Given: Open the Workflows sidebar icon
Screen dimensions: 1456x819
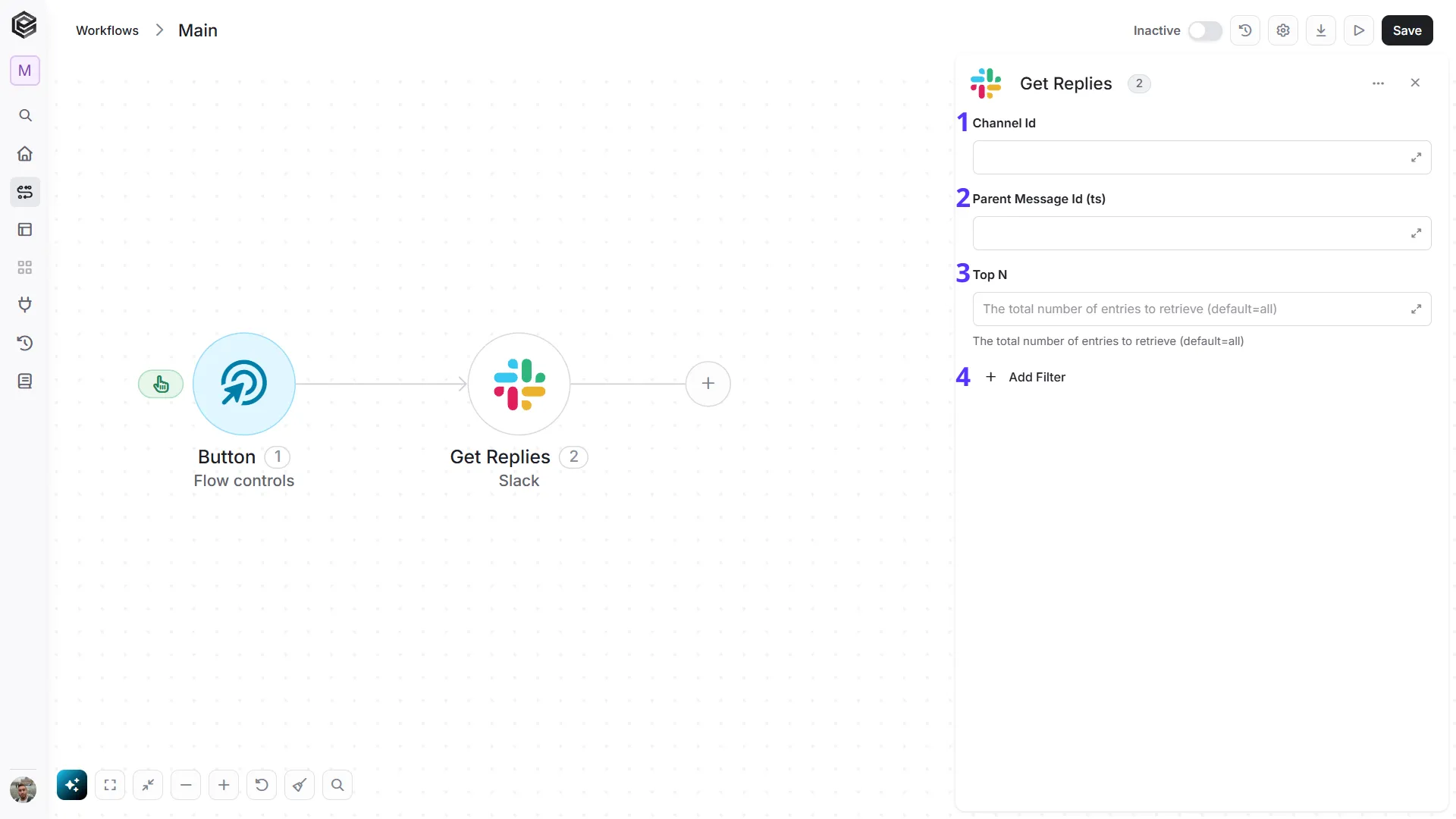Looking at the screenshot, I should click(x=25, y=192).
